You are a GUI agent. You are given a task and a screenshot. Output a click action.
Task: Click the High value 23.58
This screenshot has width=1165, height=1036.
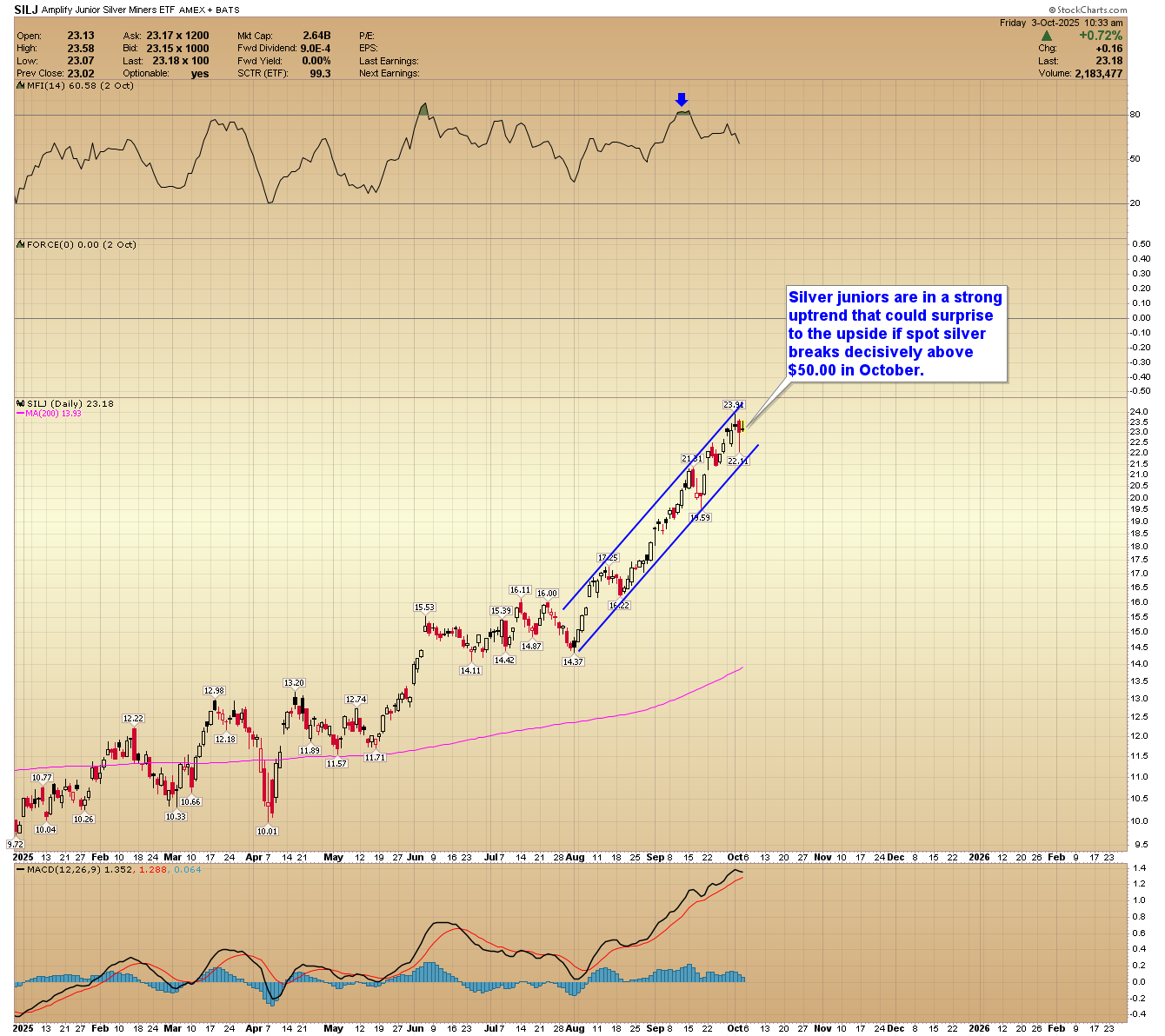tap(81, 49)
